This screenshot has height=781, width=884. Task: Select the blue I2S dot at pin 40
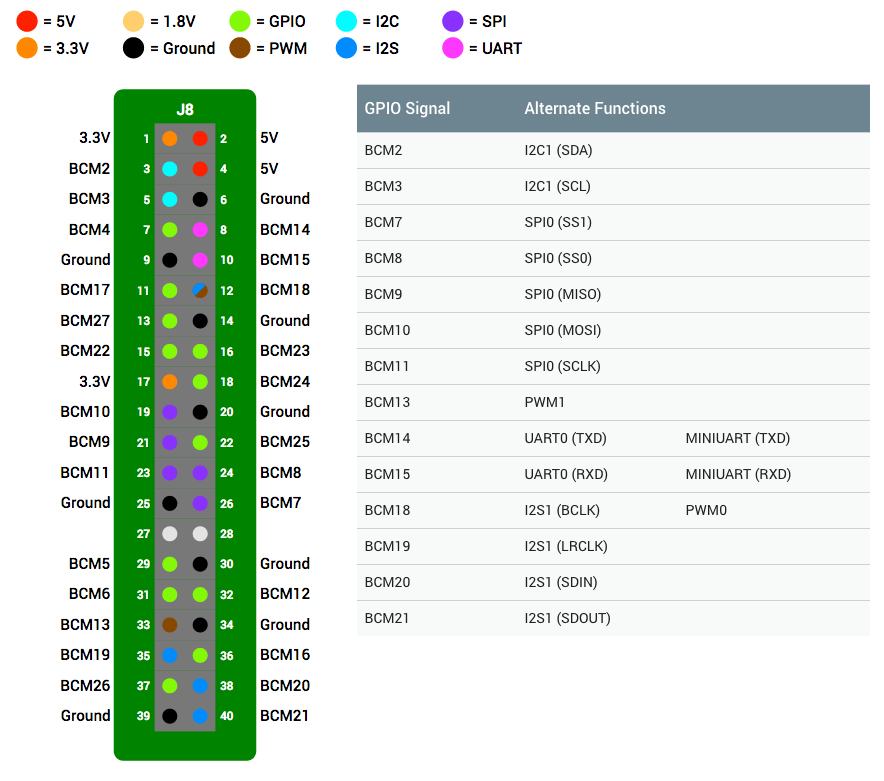tap(200, 716)
